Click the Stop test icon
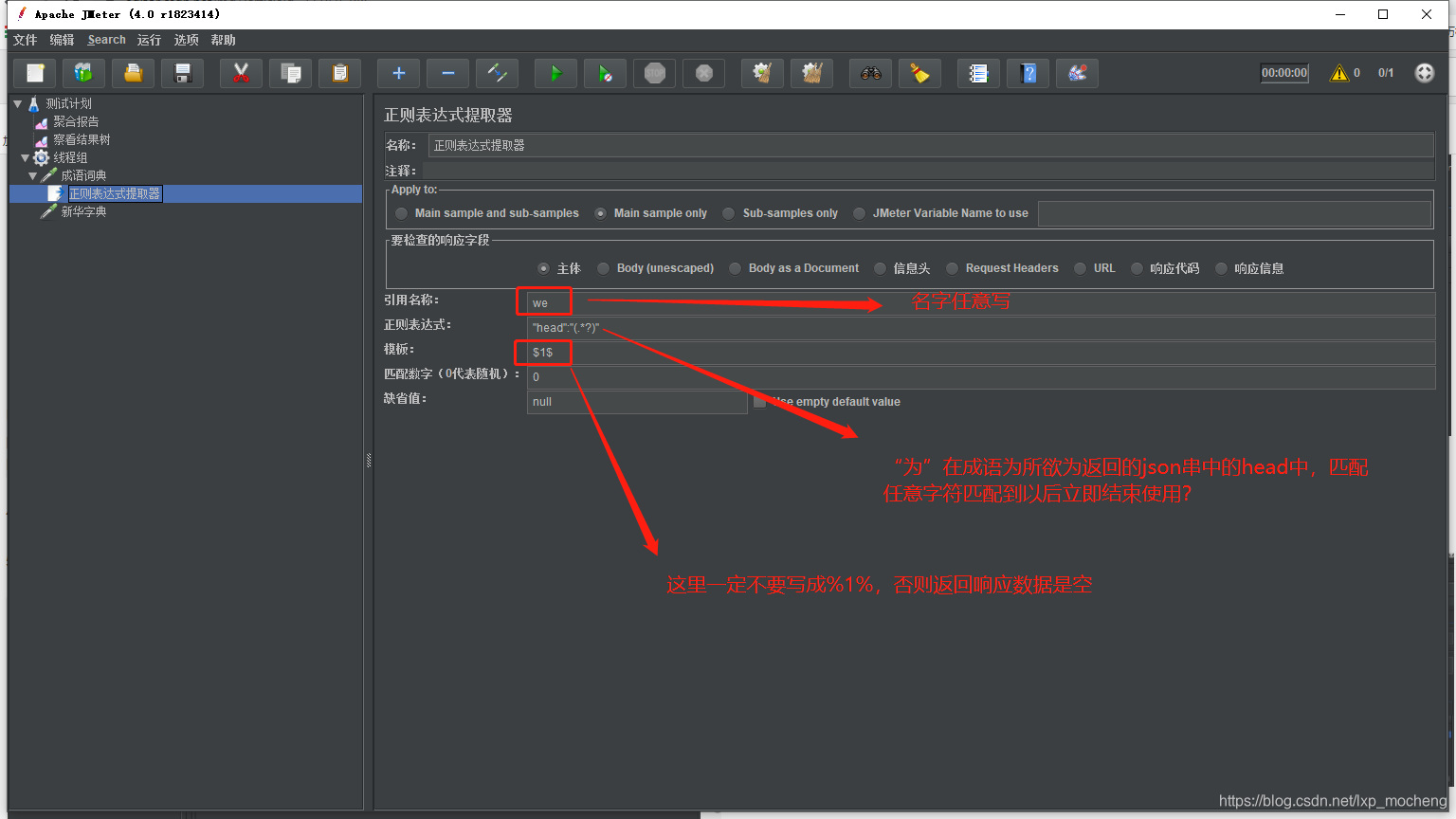The image size is (1456, 819). (x=655, y=73)
